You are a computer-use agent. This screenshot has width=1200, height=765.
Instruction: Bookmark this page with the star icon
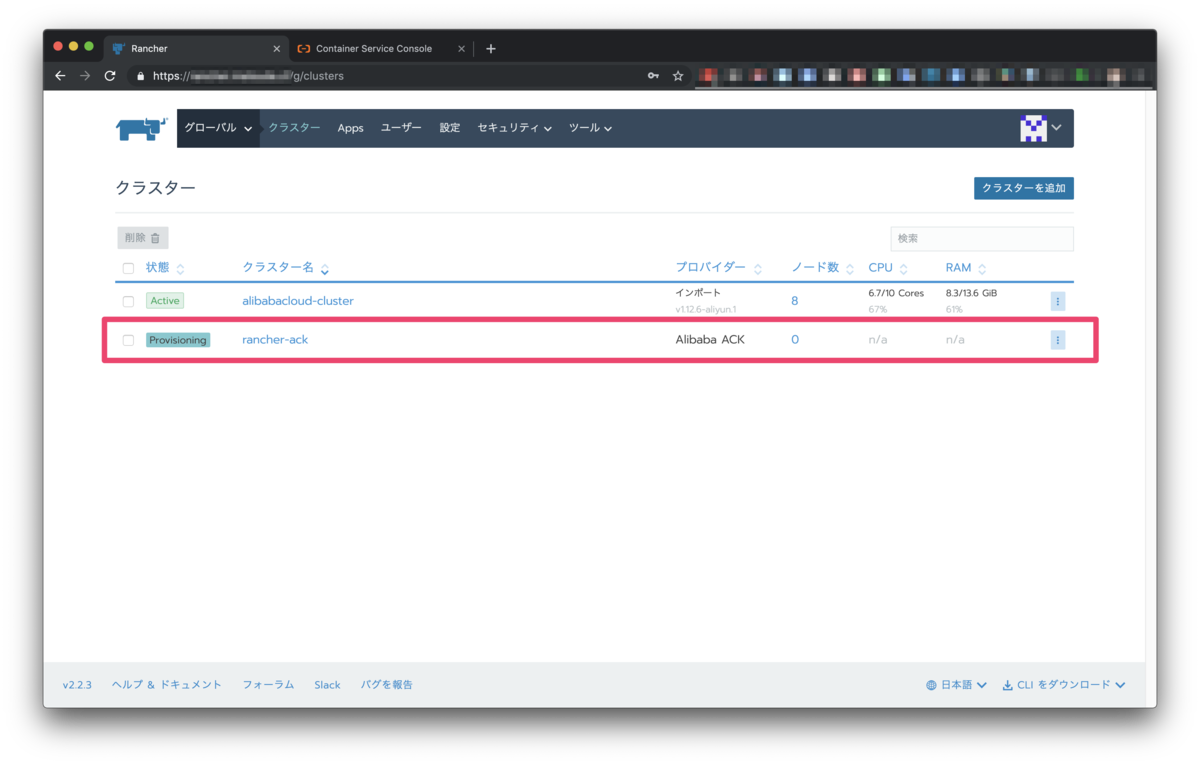[x=678, y=76]
